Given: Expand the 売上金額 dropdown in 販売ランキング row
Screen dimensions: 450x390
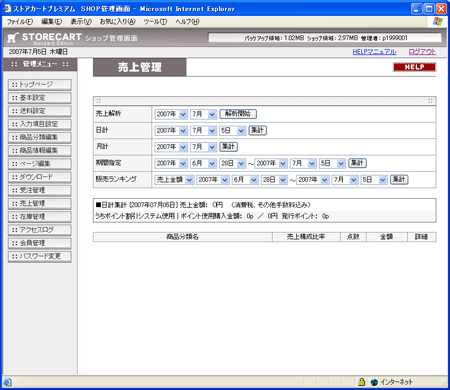Looking at the screenshot, I should 175,179.
